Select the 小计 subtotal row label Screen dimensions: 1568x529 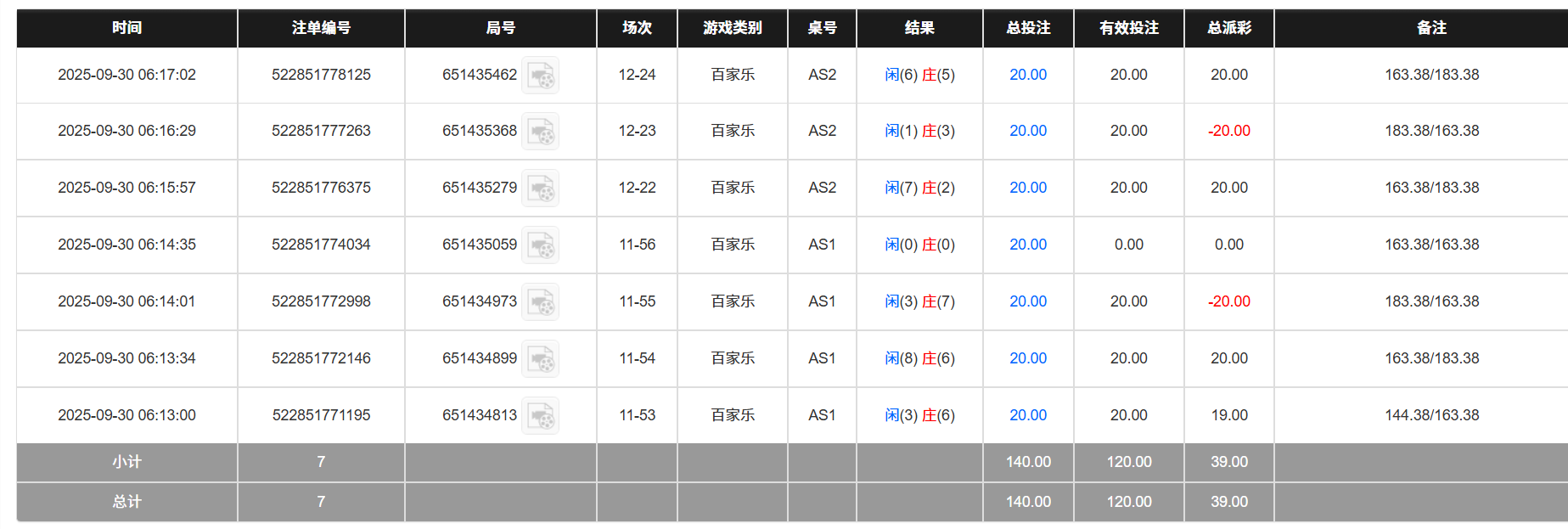pyautogui.click(x=126, y=462)
